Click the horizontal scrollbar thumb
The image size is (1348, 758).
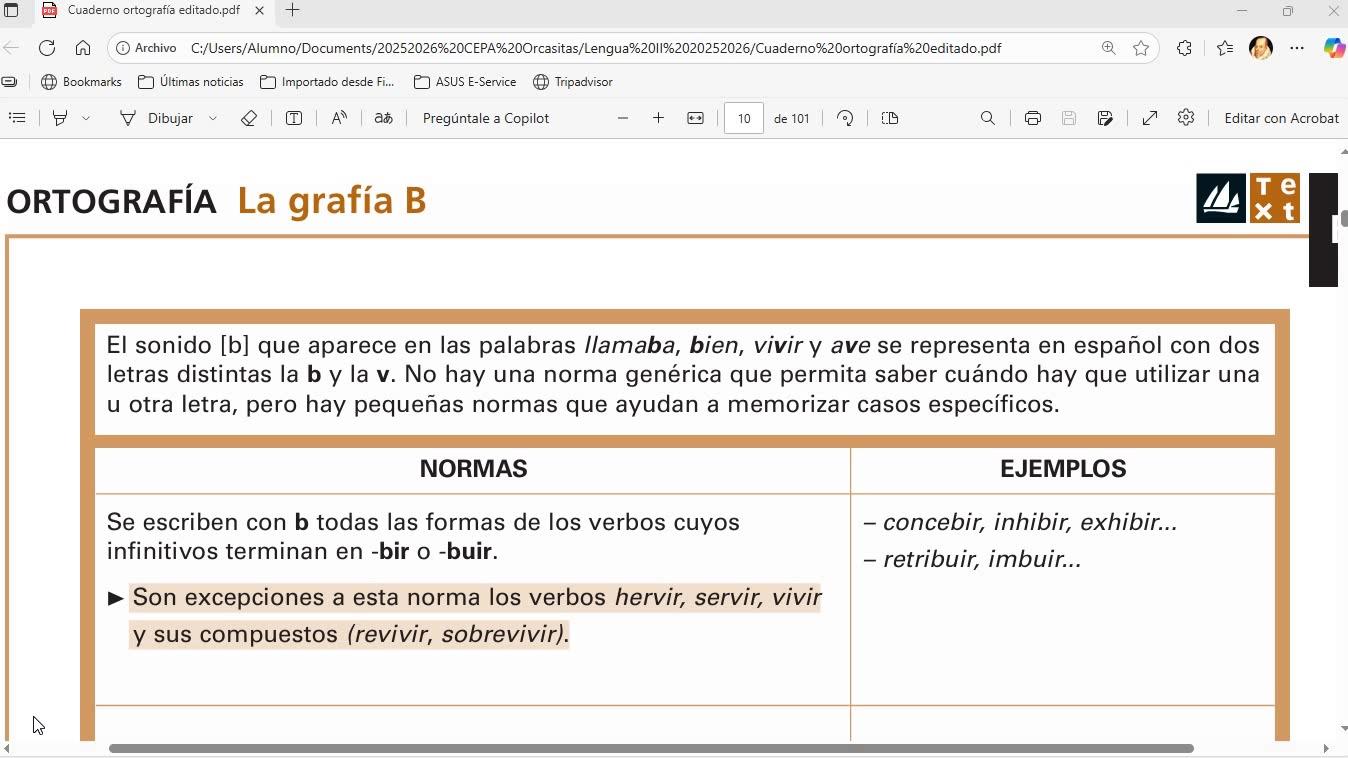[x=651, y=748]
